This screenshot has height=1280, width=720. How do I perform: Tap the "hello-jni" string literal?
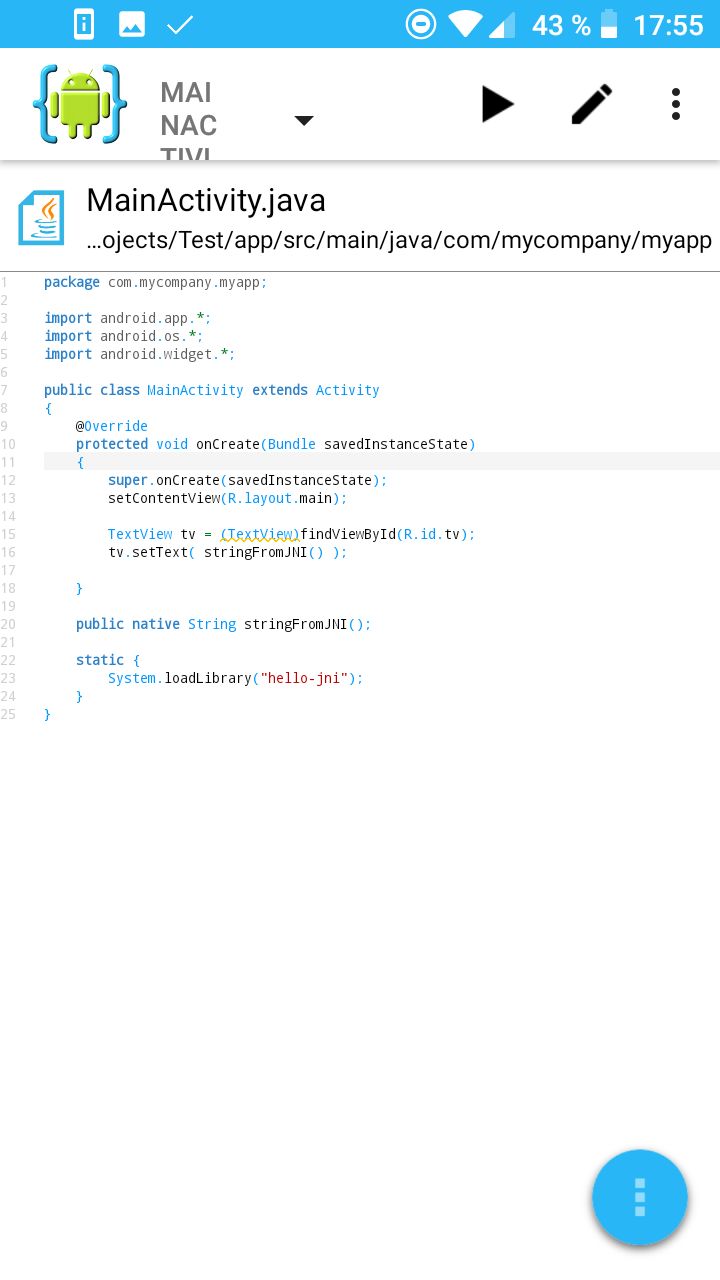303,678
